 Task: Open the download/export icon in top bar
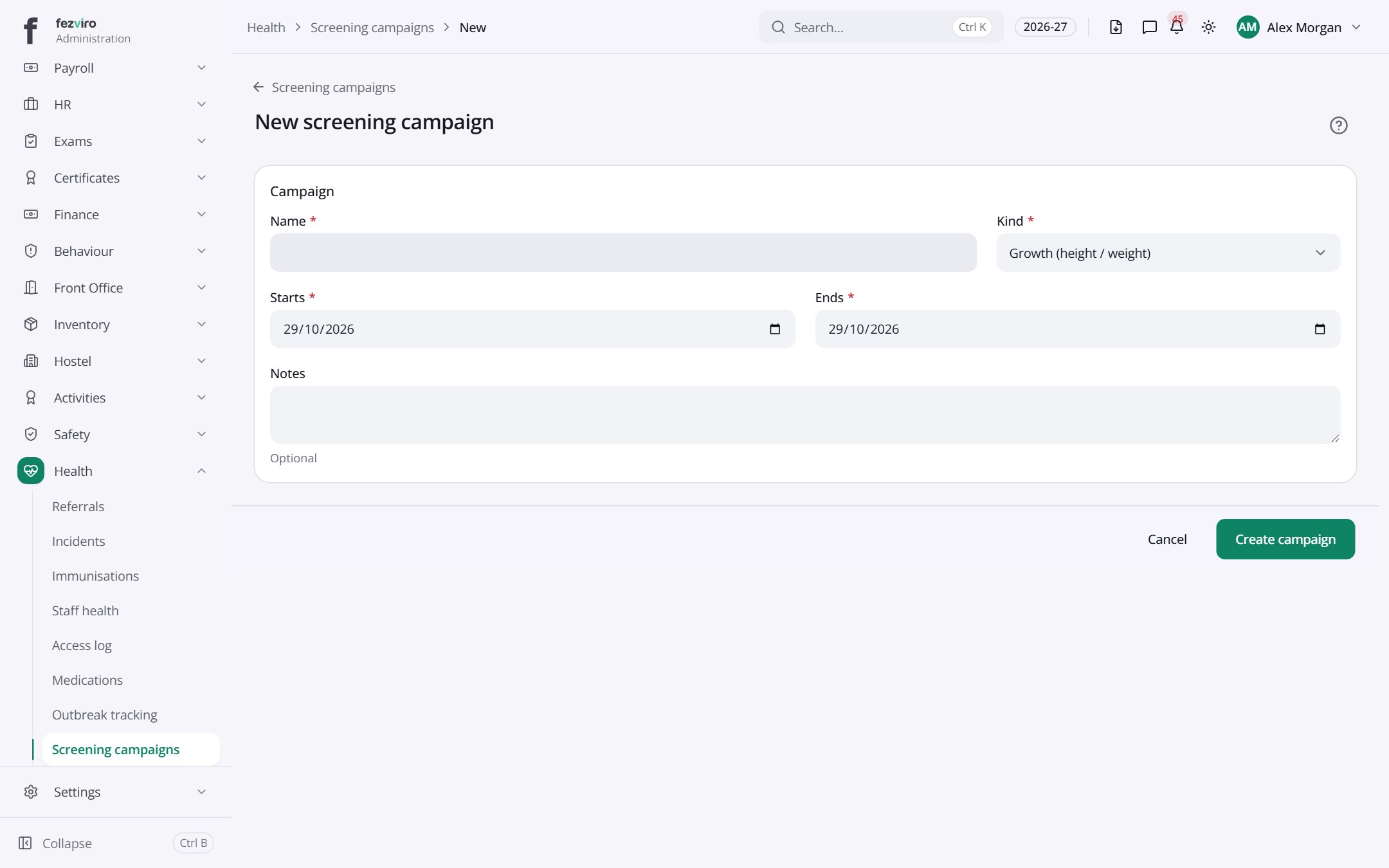(1116, 27)
